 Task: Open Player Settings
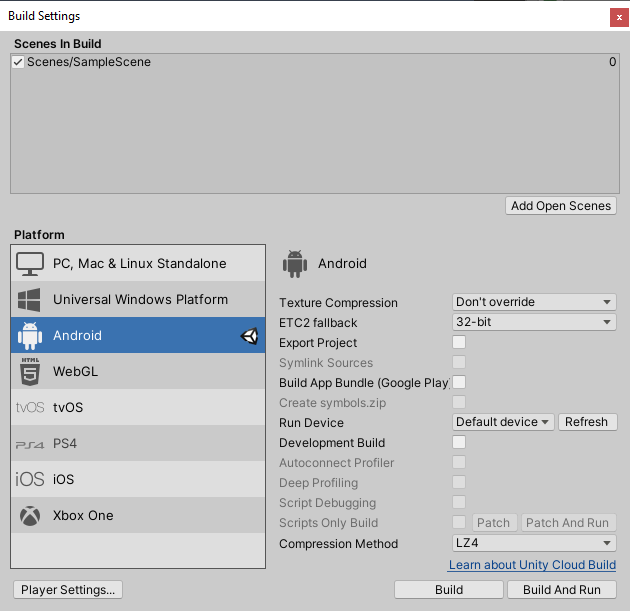(68, 590)
